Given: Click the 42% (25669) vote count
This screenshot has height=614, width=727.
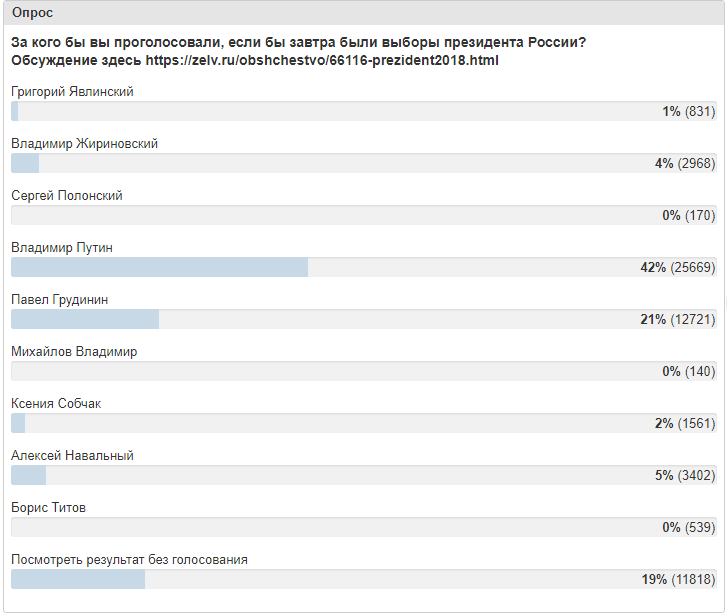Looking at the screenshot, I should click(x=679, y=268).
